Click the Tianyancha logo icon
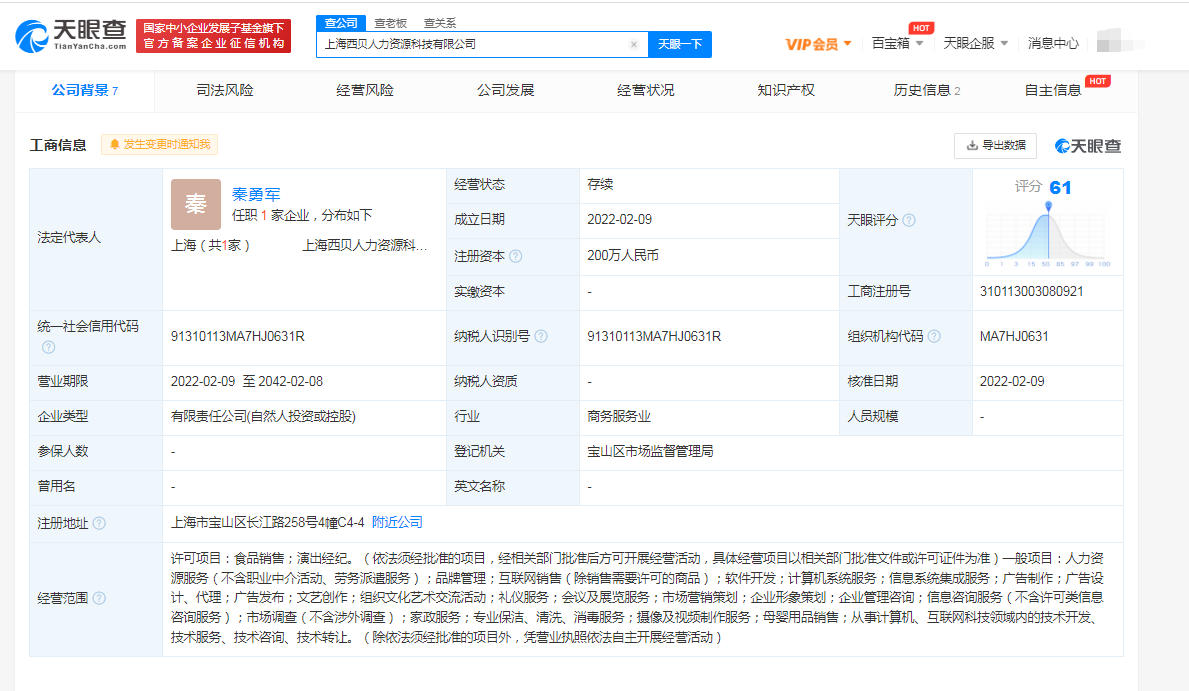The image size is (1189, 691). coord(71,36)
